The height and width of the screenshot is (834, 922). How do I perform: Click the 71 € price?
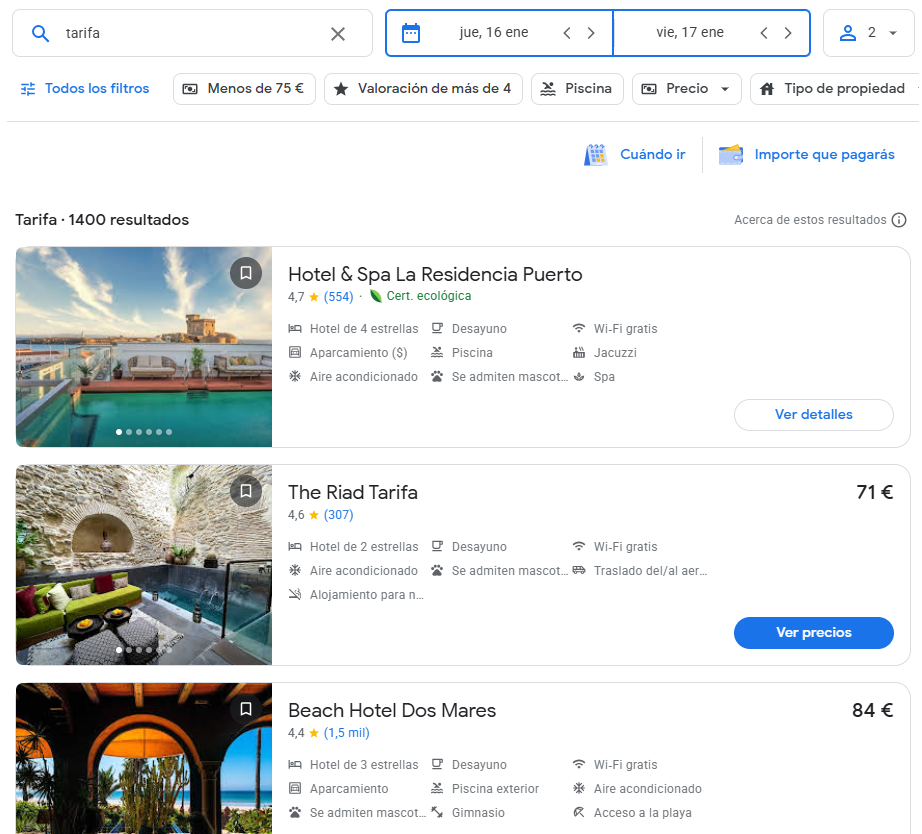(874, 492)
